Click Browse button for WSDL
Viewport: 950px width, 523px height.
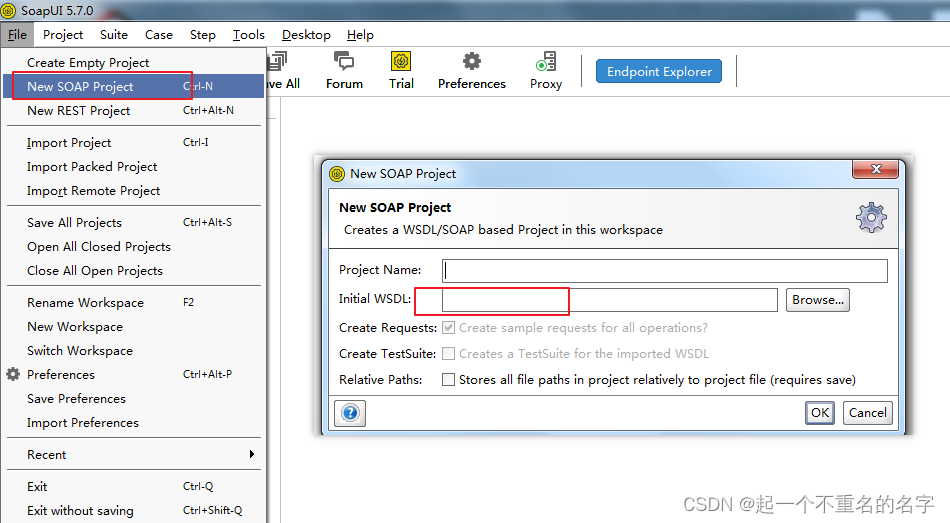(x=817, y=300)
